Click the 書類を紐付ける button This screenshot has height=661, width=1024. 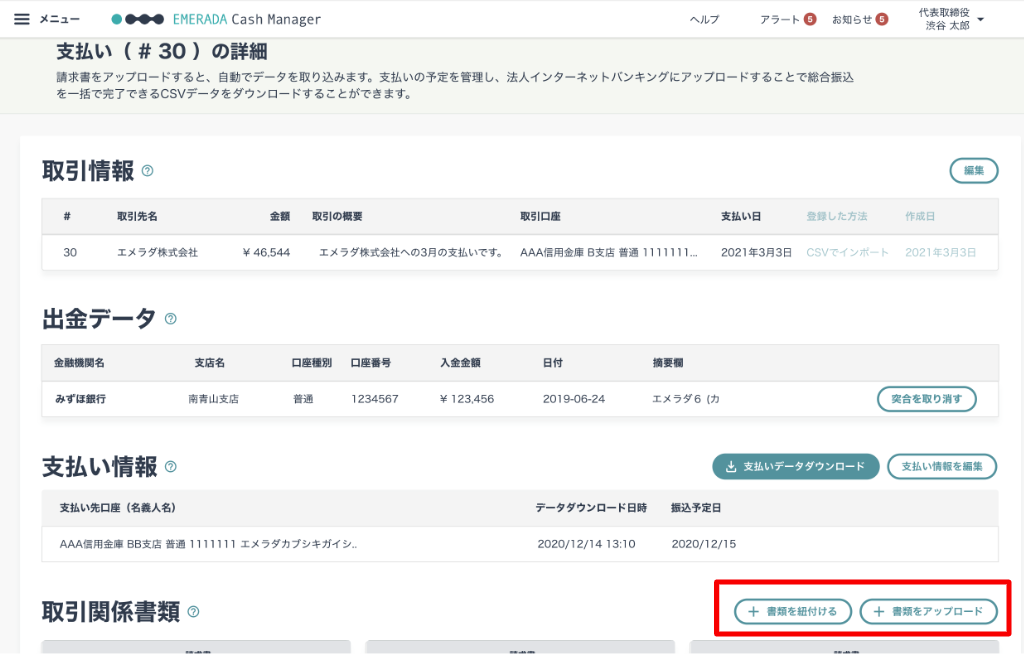(x=793, y=611)
